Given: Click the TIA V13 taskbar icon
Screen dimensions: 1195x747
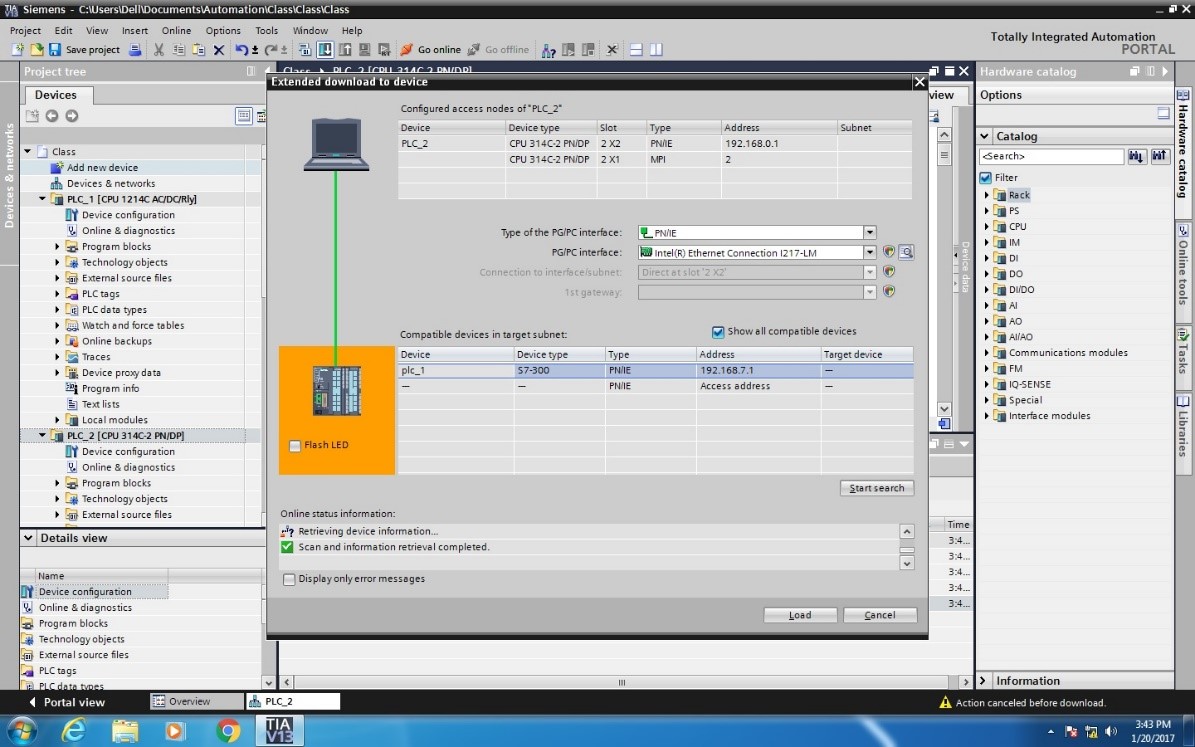Looking at the screenshot, I should pyautogui.click(x=279, y=731).
